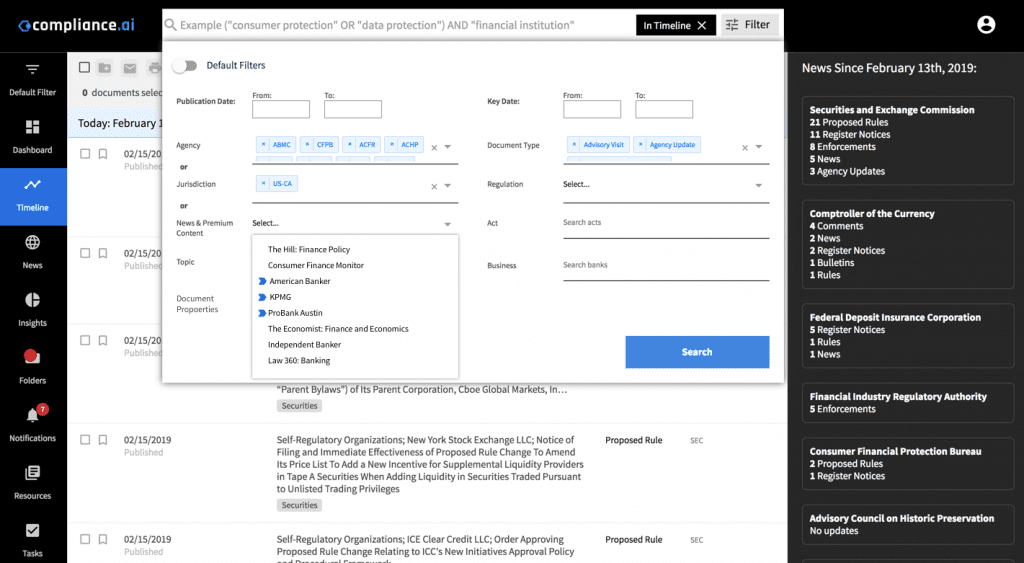Remove the In Timeline search scope
This screenshot has height=563, width=1024.
[x=702, y=25]
